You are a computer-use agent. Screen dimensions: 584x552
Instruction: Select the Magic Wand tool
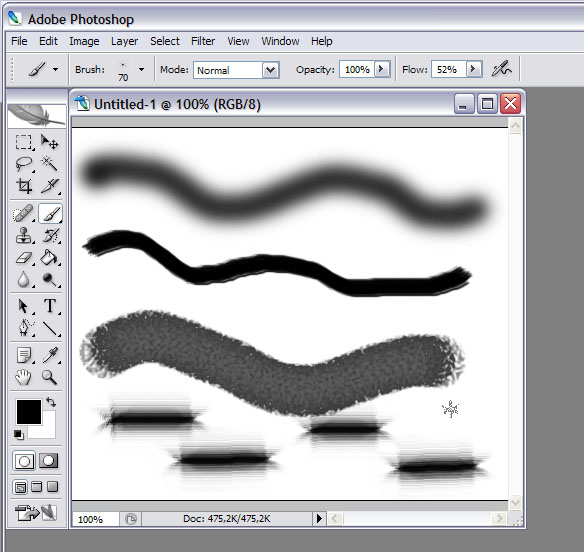coord(50,164)
